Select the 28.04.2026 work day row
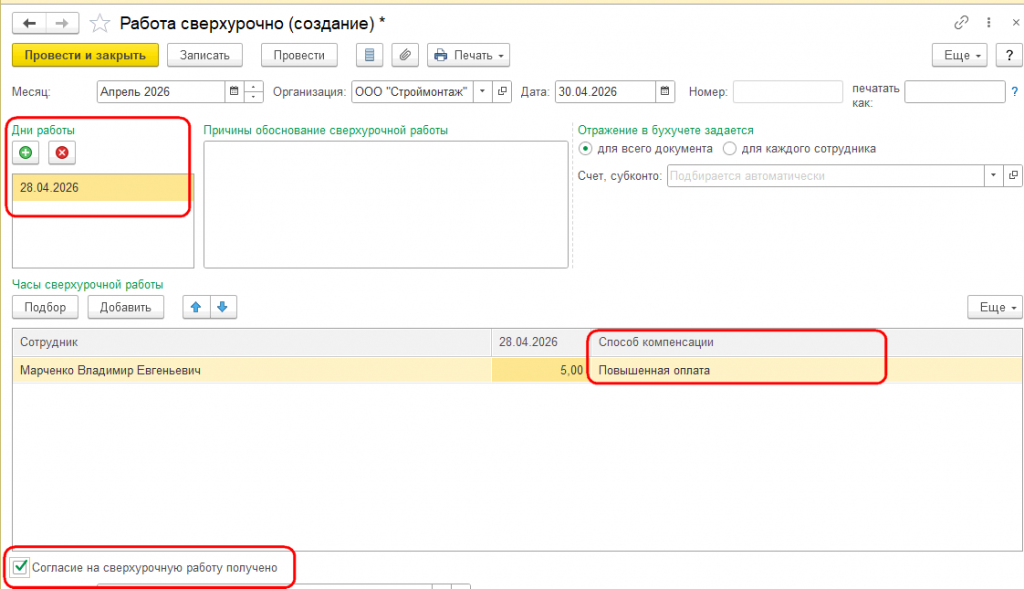Screen dimensions: 1024x589 pos(103,187)
